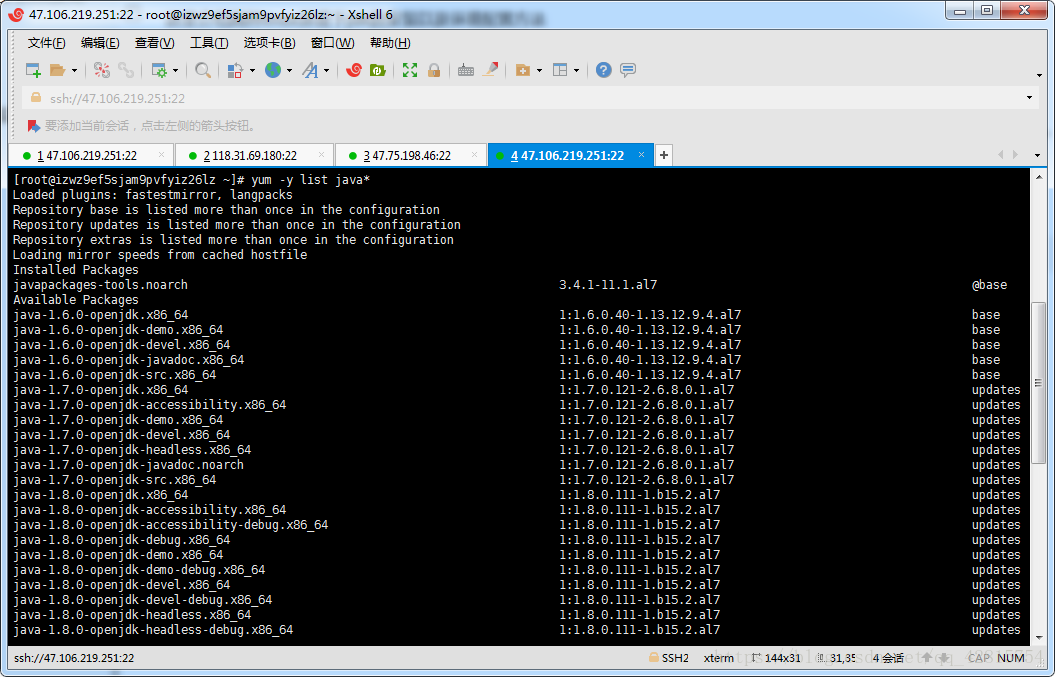Expand the Properties dropdown arrow
The width and height of the screenshot is (1055, 677).
tap(176, 71)
